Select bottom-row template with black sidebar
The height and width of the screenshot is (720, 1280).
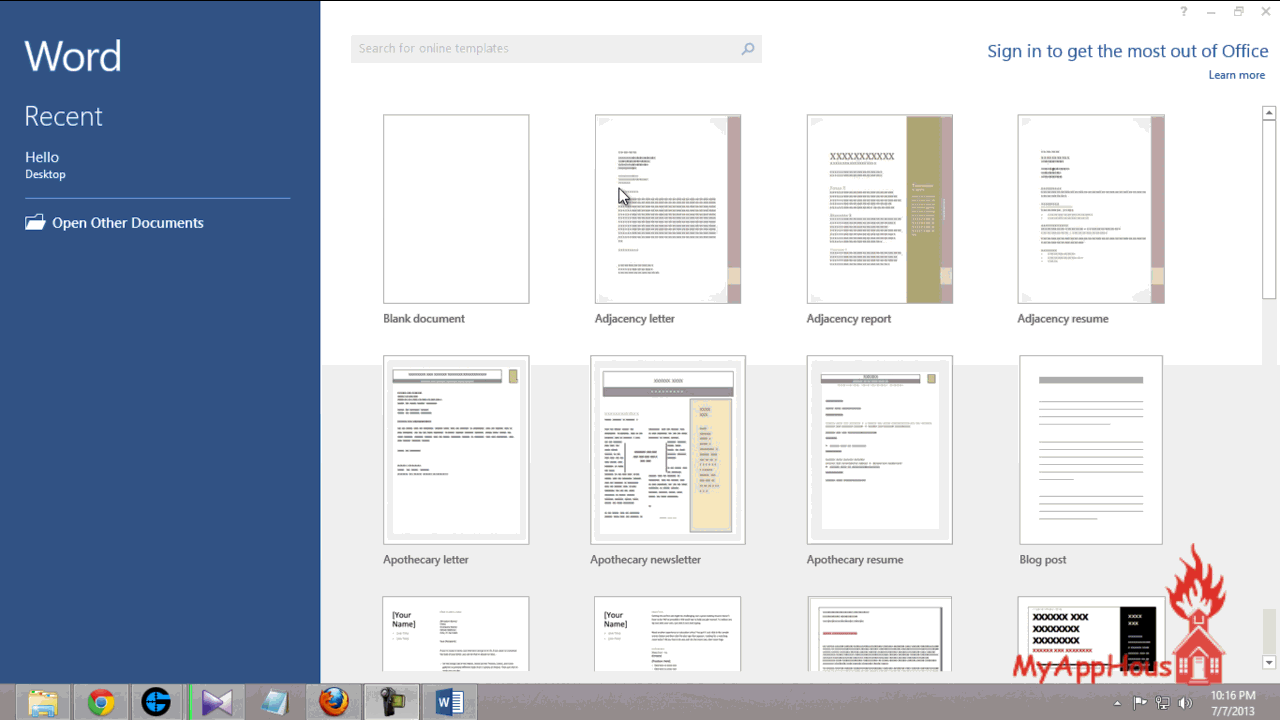coord(1091,633)
